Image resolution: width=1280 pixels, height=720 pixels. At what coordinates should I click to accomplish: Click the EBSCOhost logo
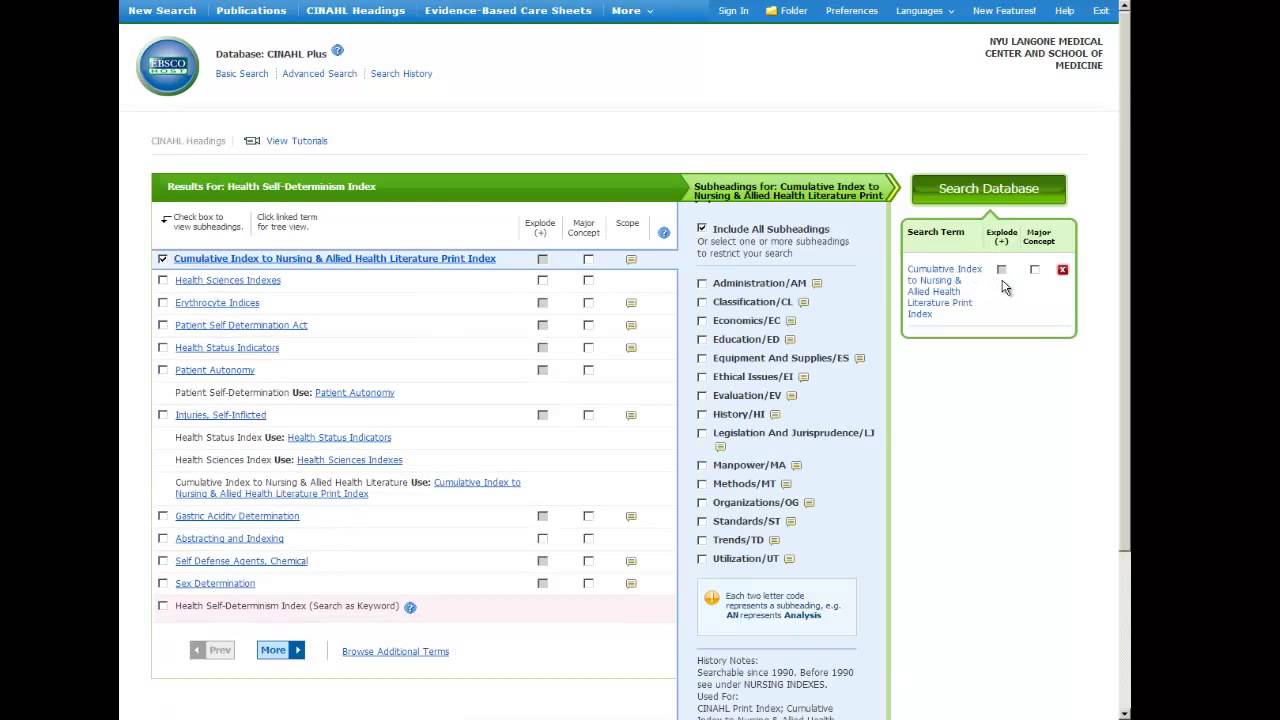click(x=168, y=66)
